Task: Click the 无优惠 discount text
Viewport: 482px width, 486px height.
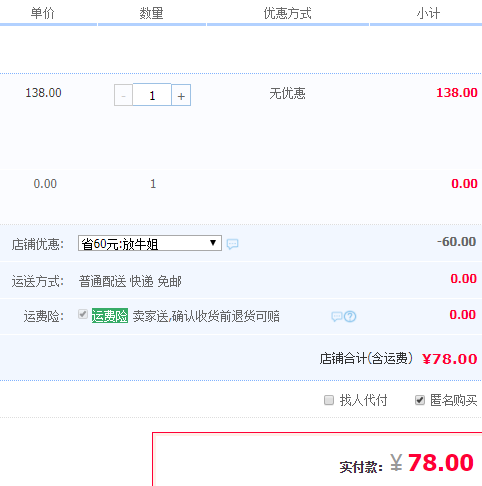Action: 287,93
